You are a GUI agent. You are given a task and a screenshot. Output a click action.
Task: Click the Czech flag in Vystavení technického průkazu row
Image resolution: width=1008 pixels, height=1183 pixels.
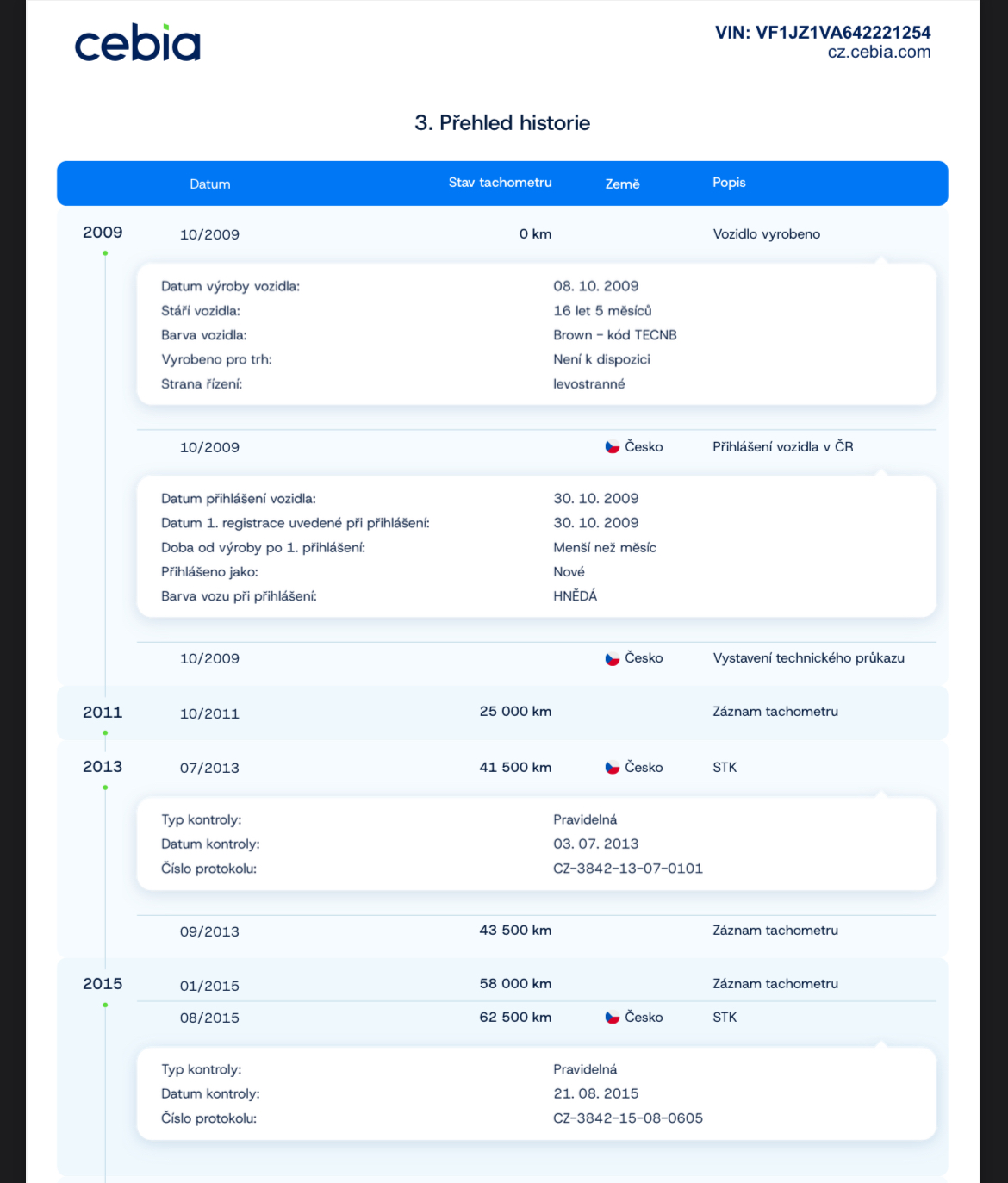tap(613, 659)
